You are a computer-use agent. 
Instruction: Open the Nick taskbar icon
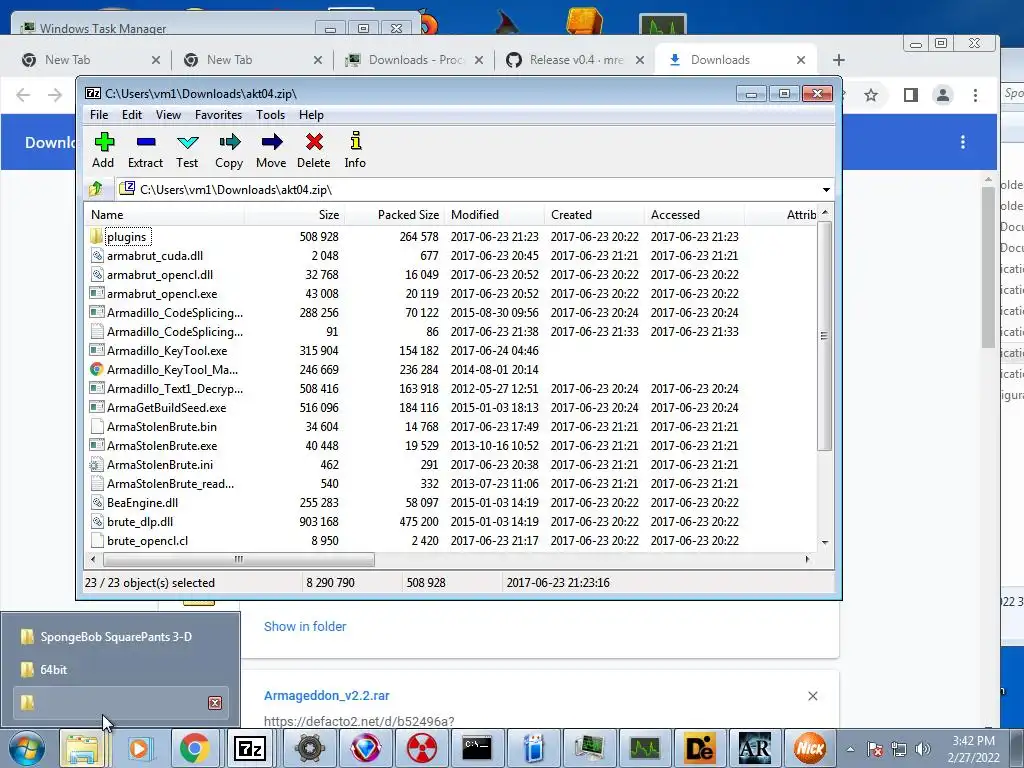[x=810, y=748]
